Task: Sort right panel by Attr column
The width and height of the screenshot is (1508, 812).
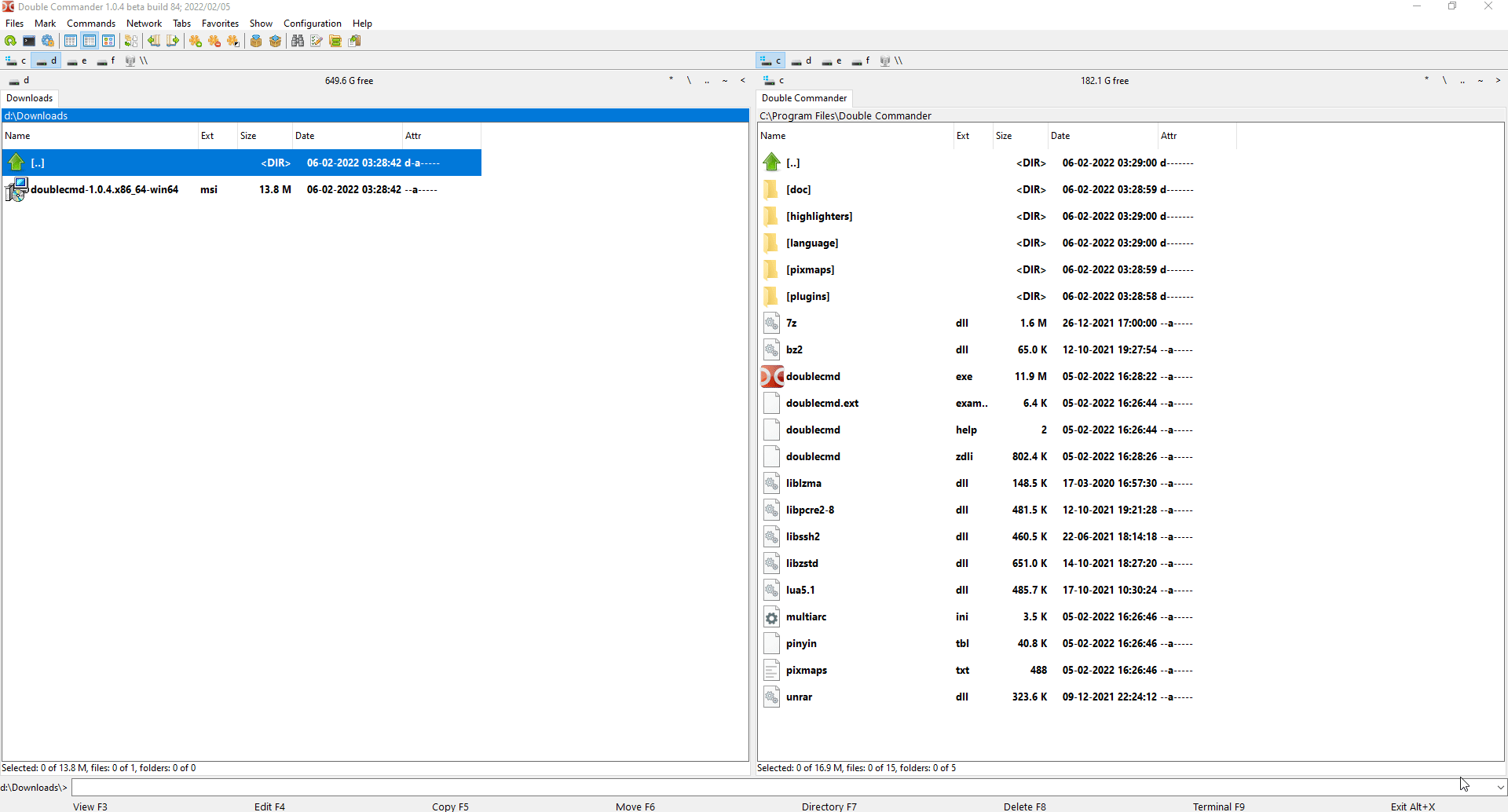Action: (1197, 136)
